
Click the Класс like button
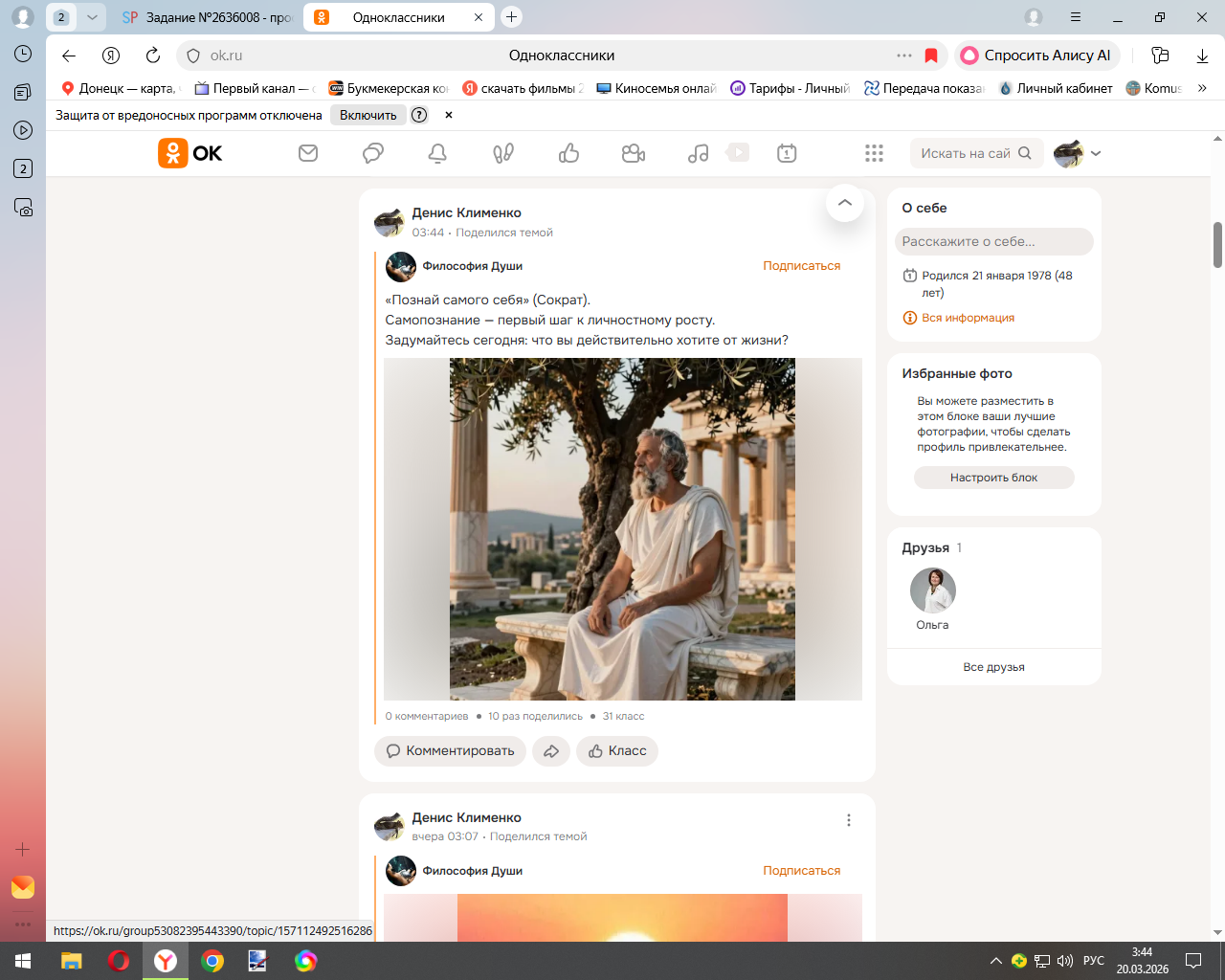[617, 751]
